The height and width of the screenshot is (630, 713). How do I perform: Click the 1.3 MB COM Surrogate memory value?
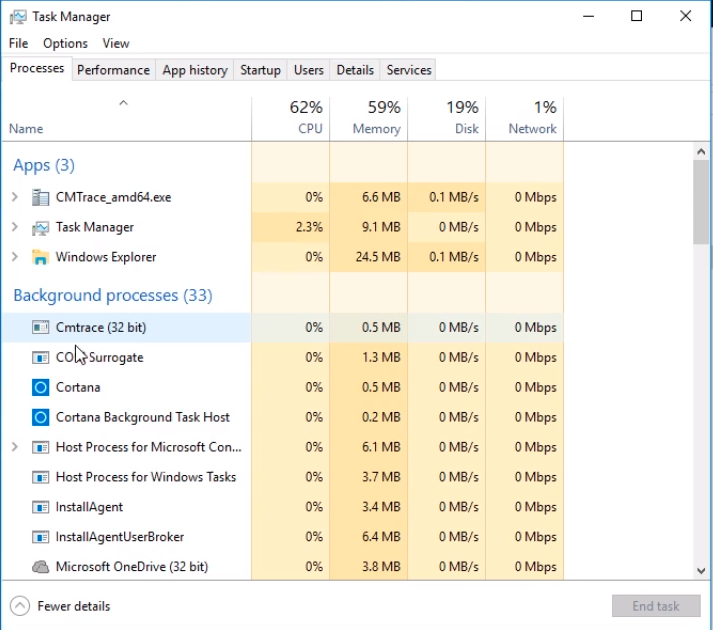pyautogui.click(x=381, y=357)
